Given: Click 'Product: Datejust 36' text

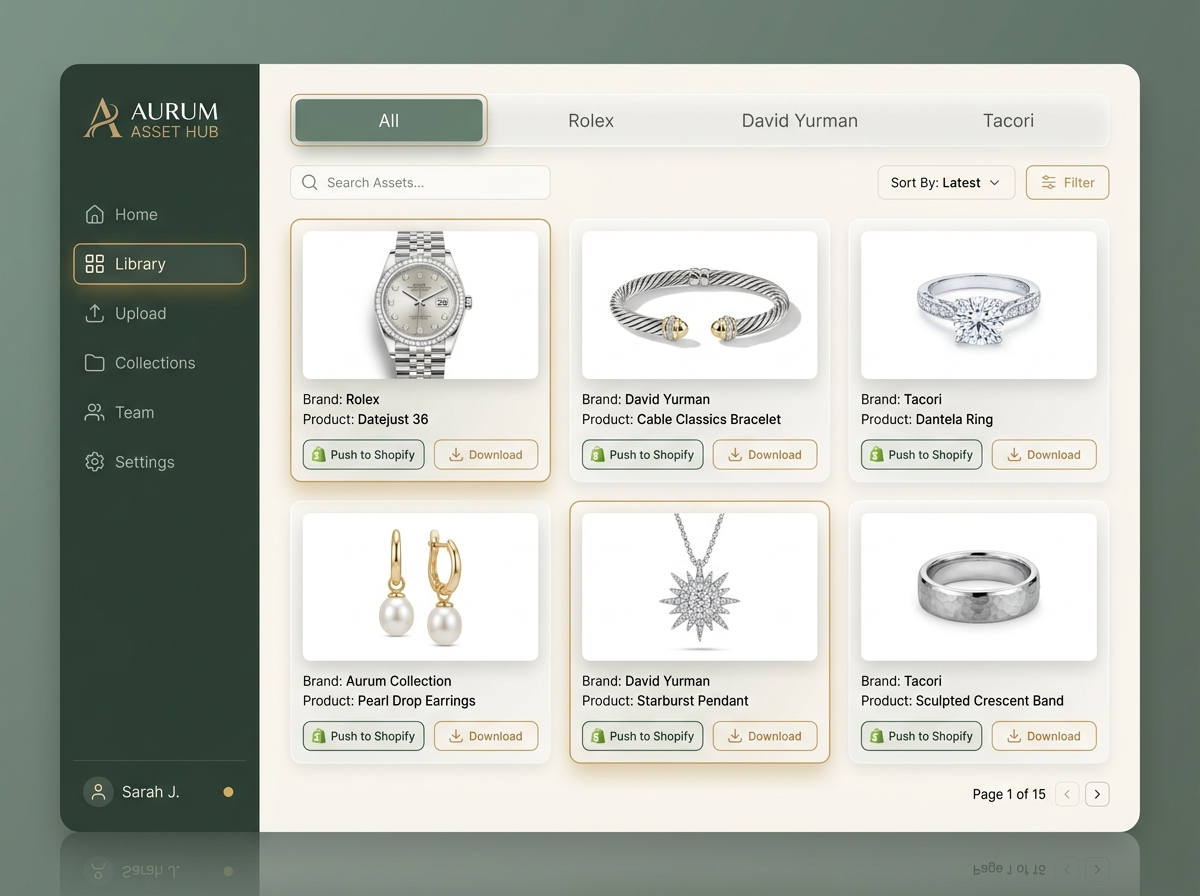Looking at the screenshot, I should click(365, 419).
